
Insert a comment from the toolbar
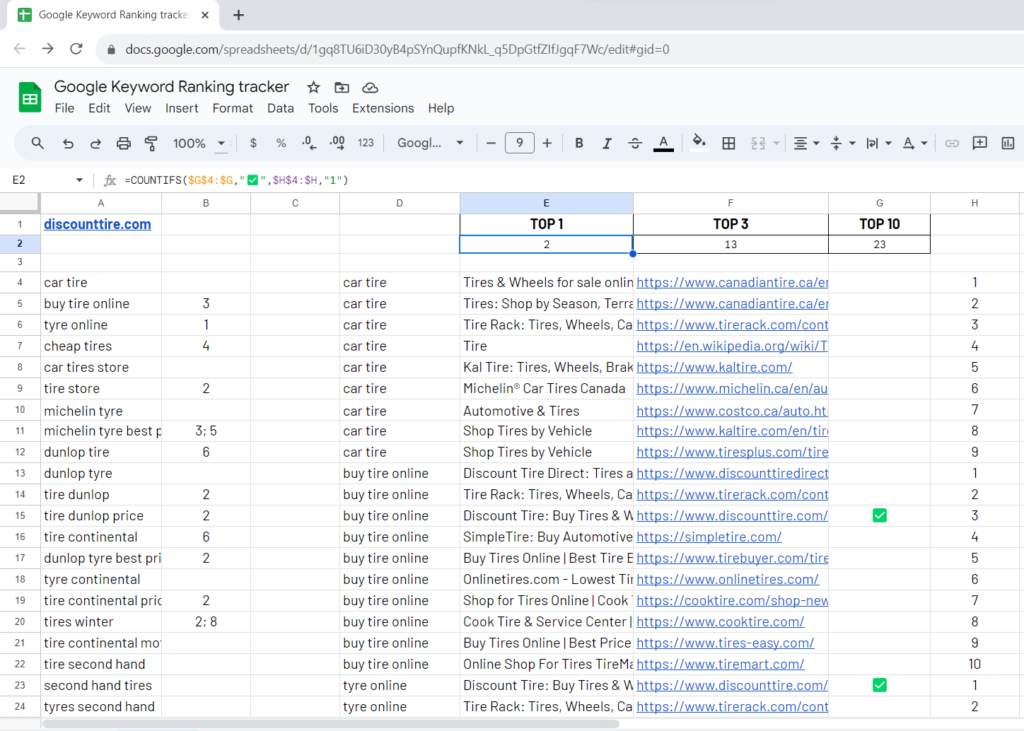tap(980, 143)
